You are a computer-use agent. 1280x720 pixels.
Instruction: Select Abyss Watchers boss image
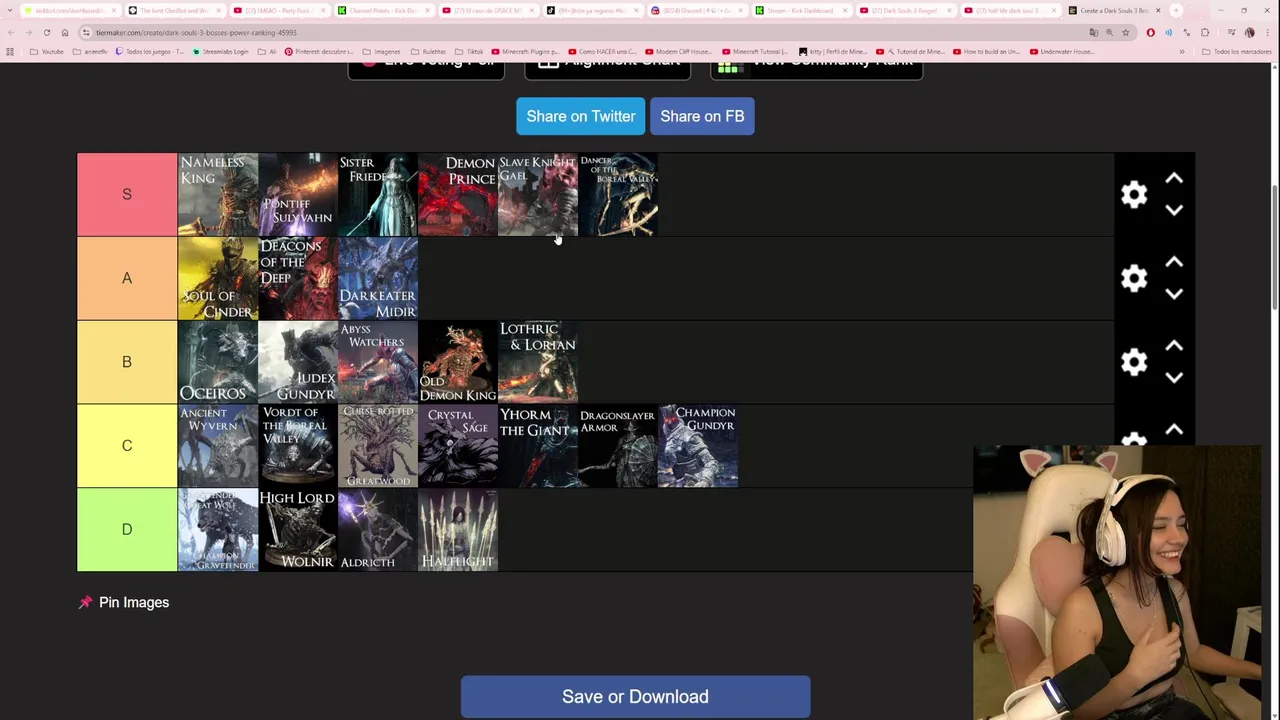[x=378, y=362]
